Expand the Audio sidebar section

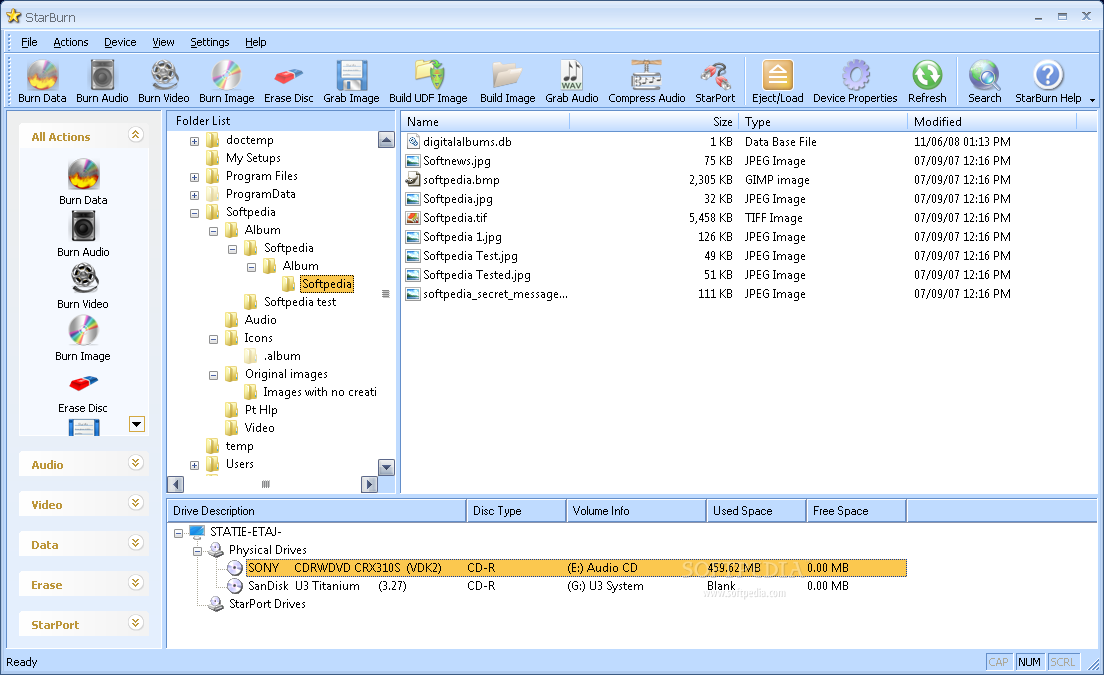click(136, 463)
